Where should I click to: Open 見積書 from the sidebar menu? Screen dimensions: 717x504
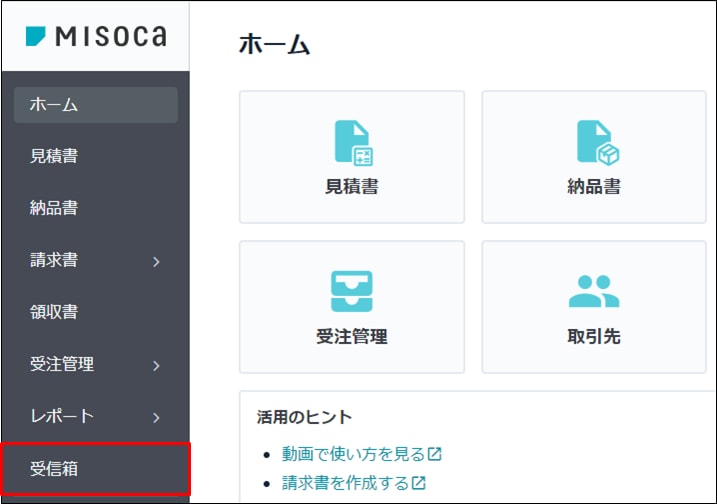point(54,156)
